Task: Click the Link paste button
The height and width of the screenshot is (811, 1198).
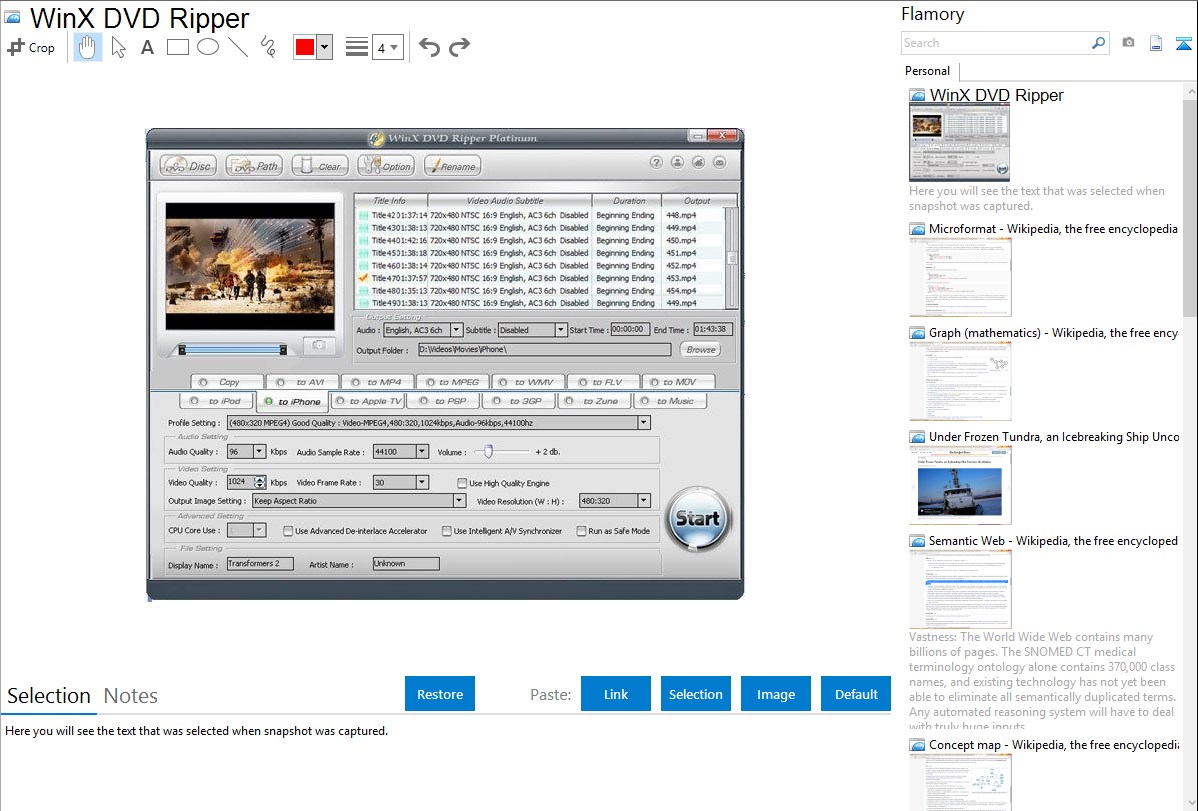Action: [x=616, y=694]
